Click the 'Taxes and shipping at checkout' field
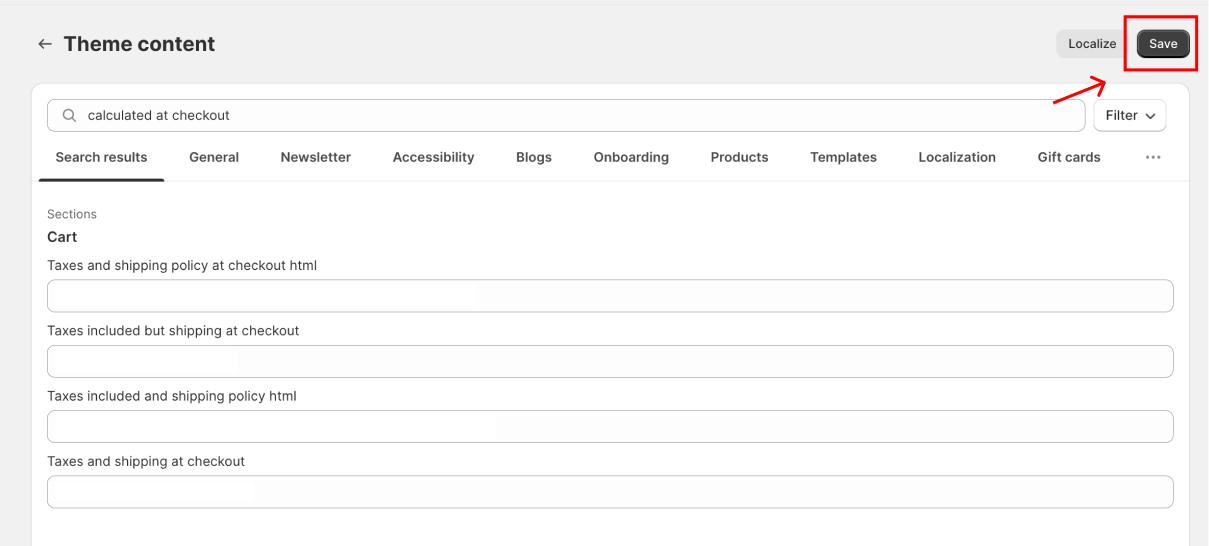 [610, 492]
